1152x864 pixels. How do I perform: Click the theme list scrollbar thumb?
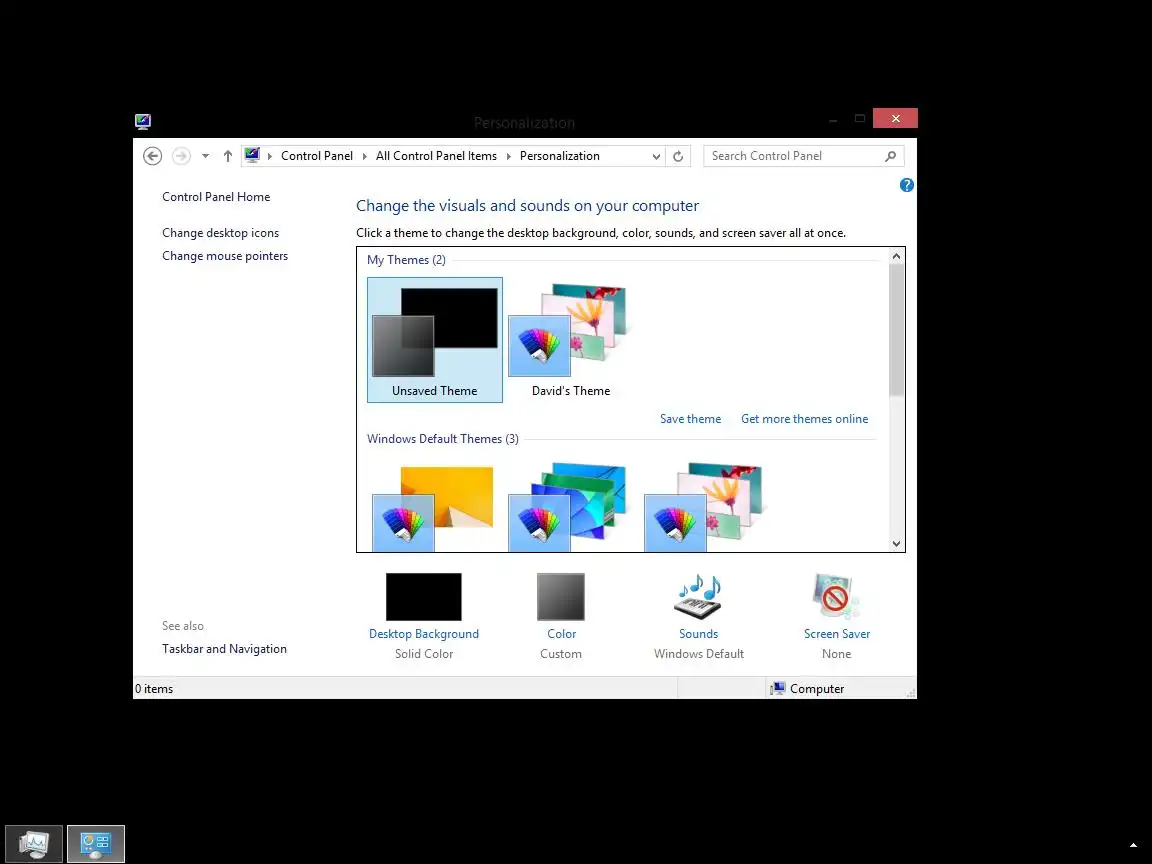click(x=896, y=329)
